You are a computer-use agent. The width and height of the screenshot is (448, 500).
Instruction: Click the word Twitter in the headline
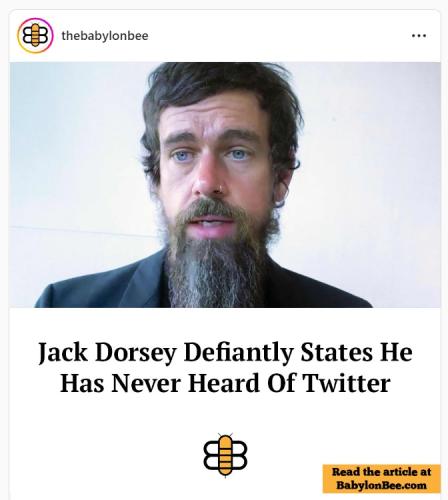coord(347,383)
